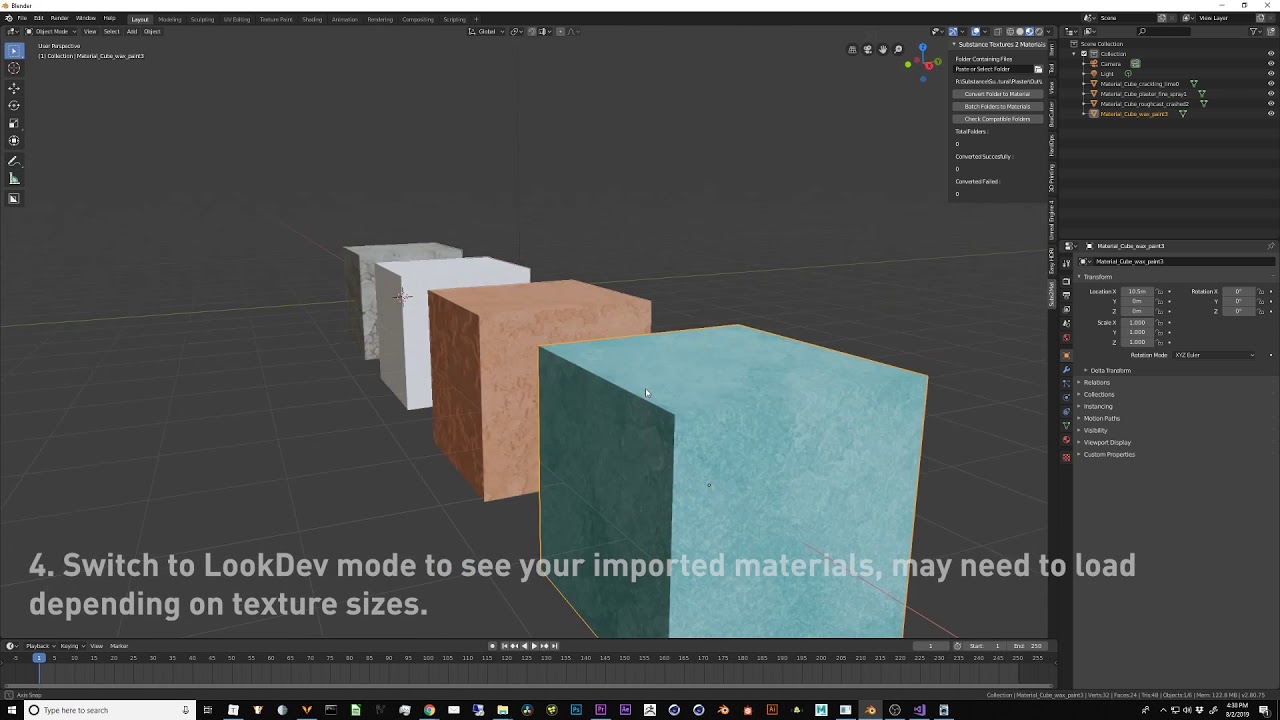Select the Rotate tool in the toolbar
Image resolution: width=1280 pixels, height=720 pixels.
click(14, 105)
